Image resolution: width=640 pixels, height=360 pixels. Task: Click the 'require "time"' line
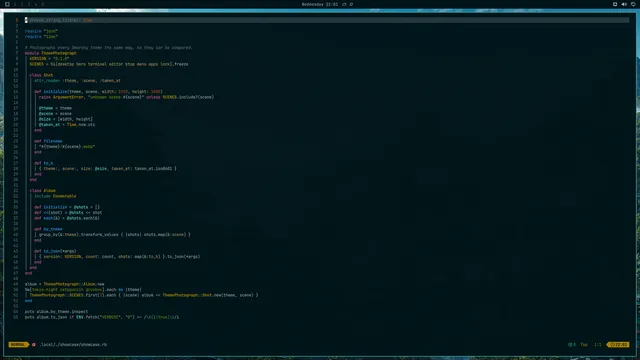[41, 36]
